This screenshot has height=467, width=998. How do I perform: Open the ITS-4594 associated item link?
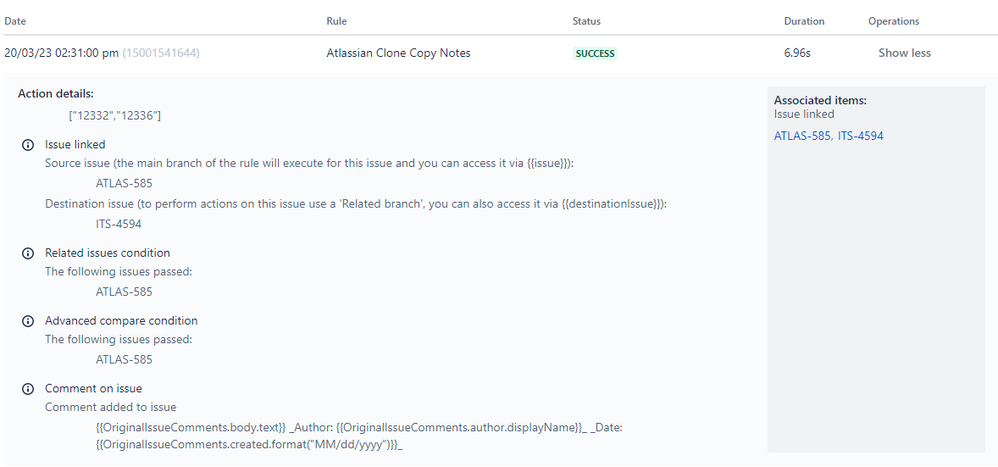point(861,136)
